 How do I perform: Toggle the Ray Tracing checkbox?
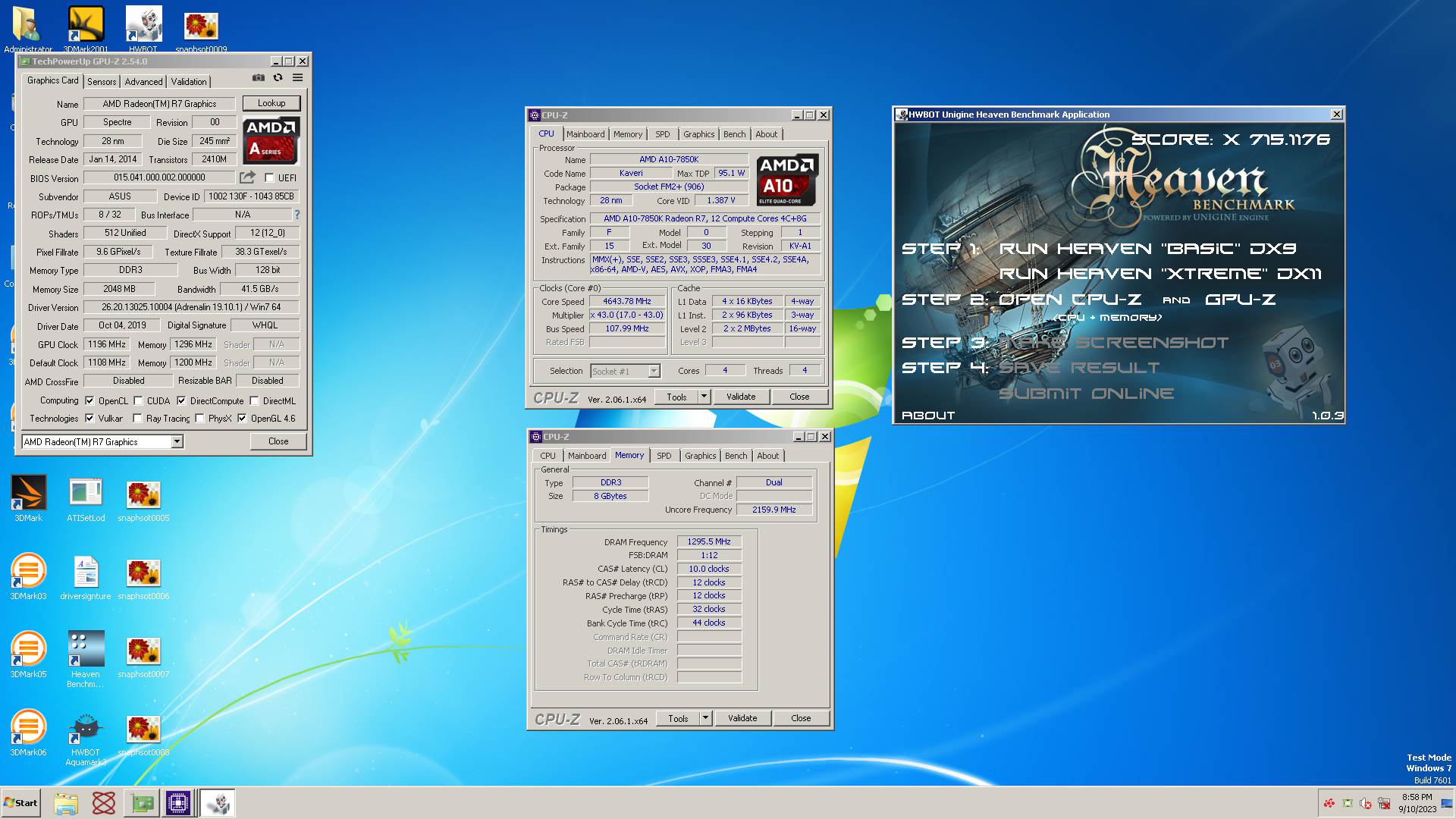tap(137, 419)
